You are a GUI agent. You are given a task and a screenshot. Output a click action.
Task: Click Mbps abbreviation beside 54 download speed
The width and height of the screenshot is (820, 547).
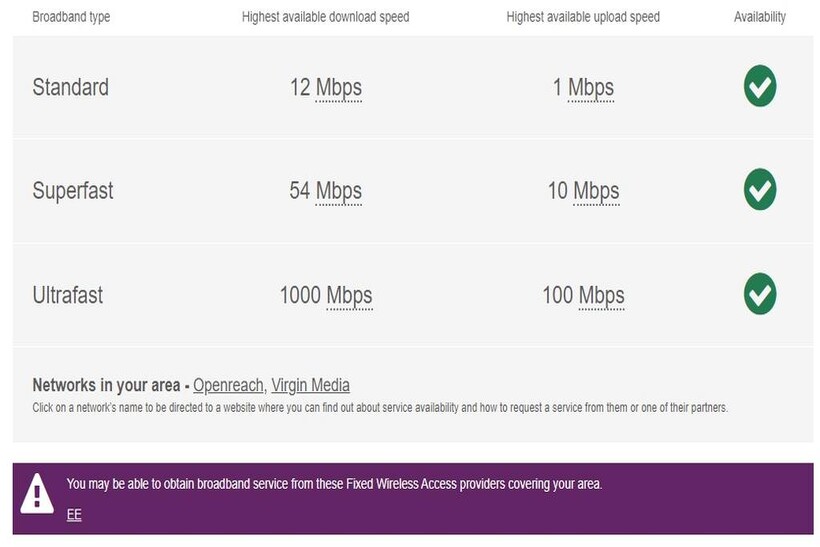339,190
